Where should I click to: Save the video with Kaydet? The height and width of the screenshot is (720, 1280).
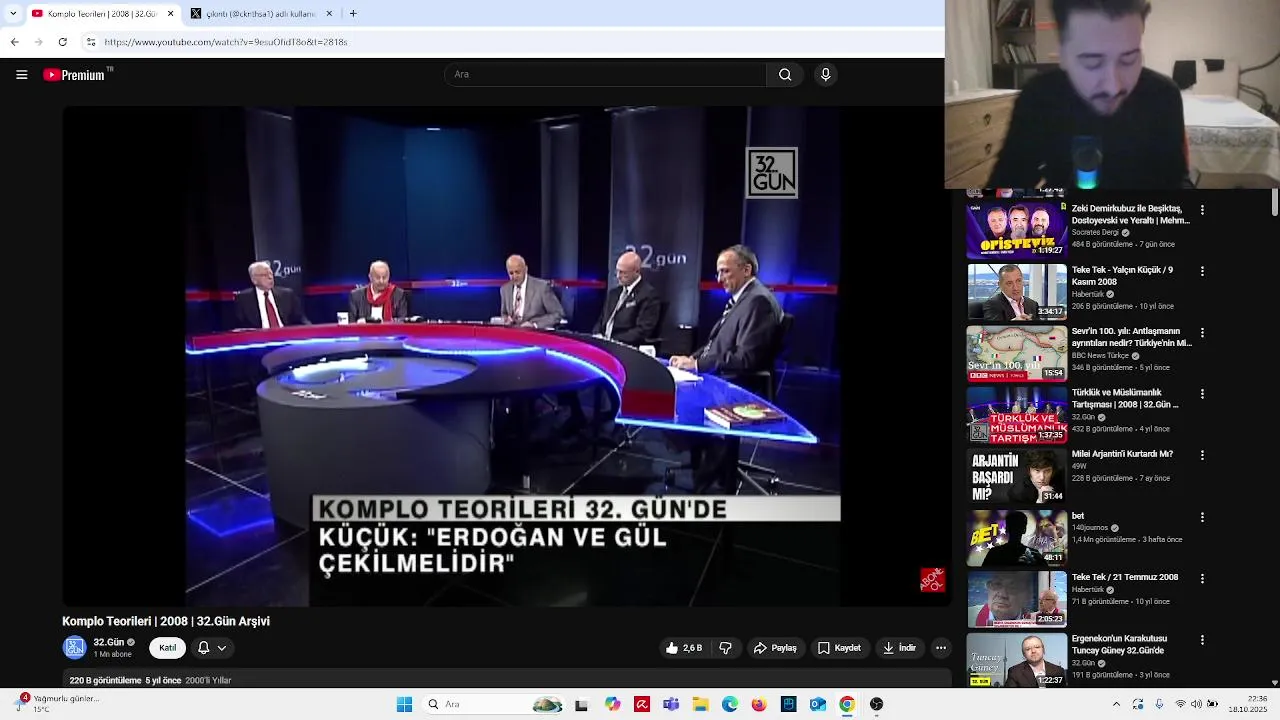[839, 648]
